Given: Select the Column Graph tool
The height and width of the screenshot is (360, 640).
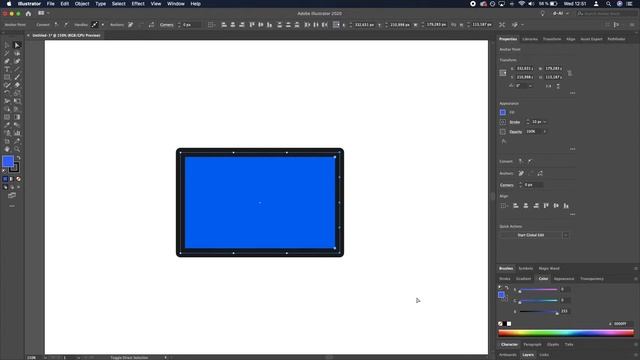Looking at the screenshot, I should 17,133.
